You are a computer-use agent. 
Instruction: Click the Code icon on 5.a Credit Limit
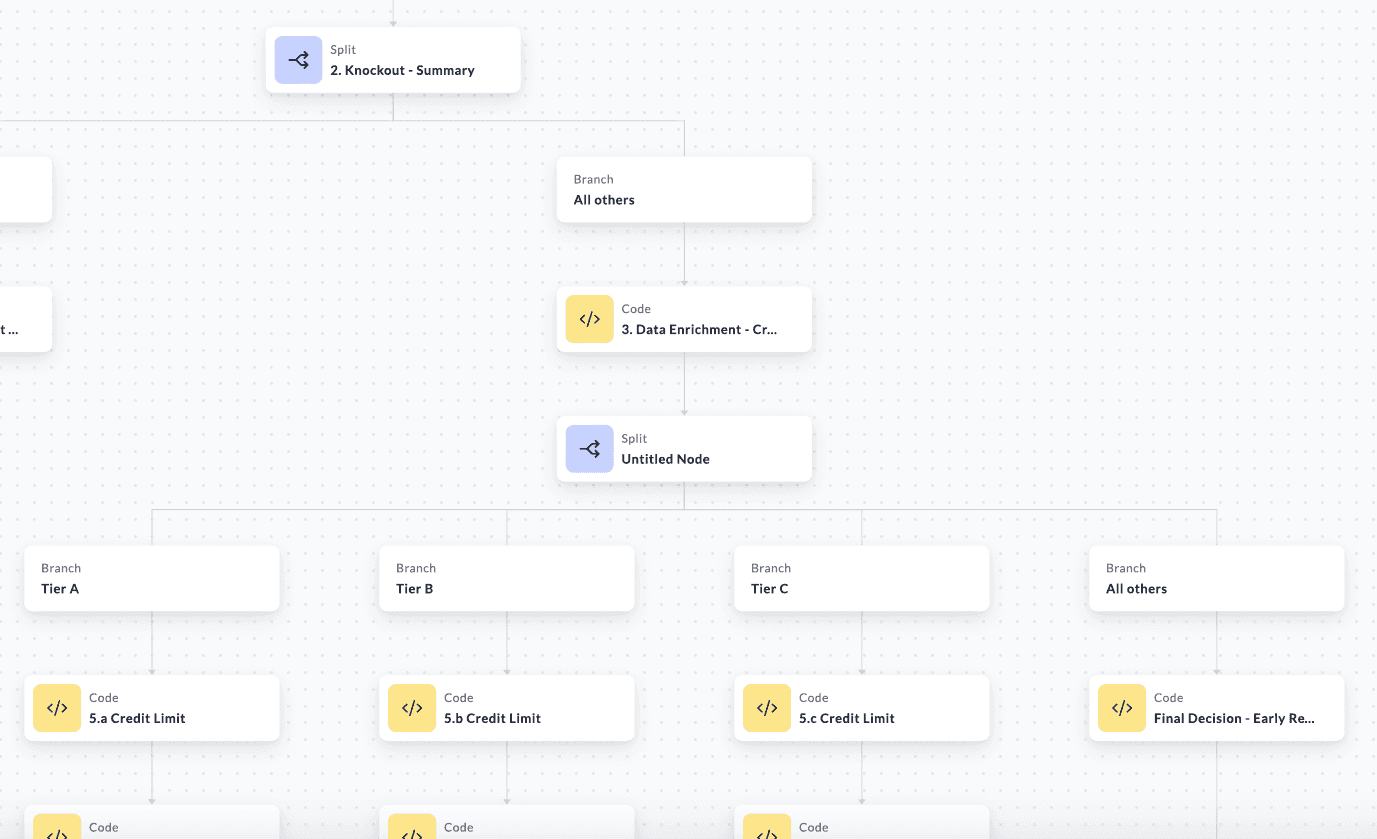[57, 707]
